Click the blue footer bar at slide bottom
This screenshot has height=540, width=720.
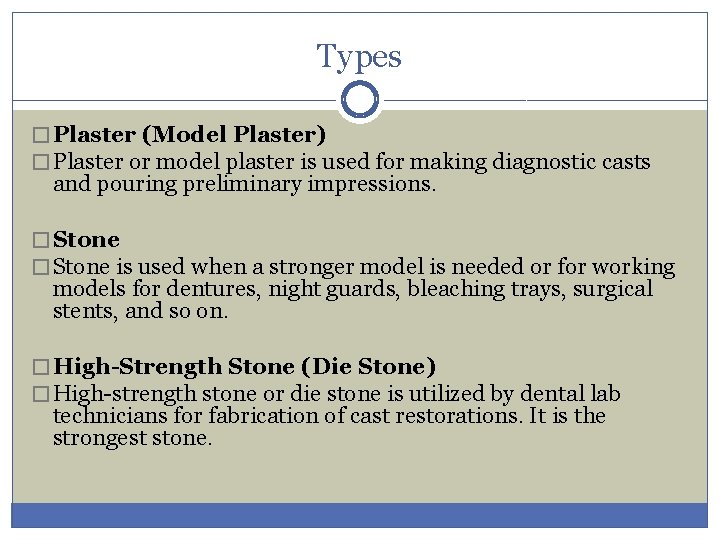360,515
